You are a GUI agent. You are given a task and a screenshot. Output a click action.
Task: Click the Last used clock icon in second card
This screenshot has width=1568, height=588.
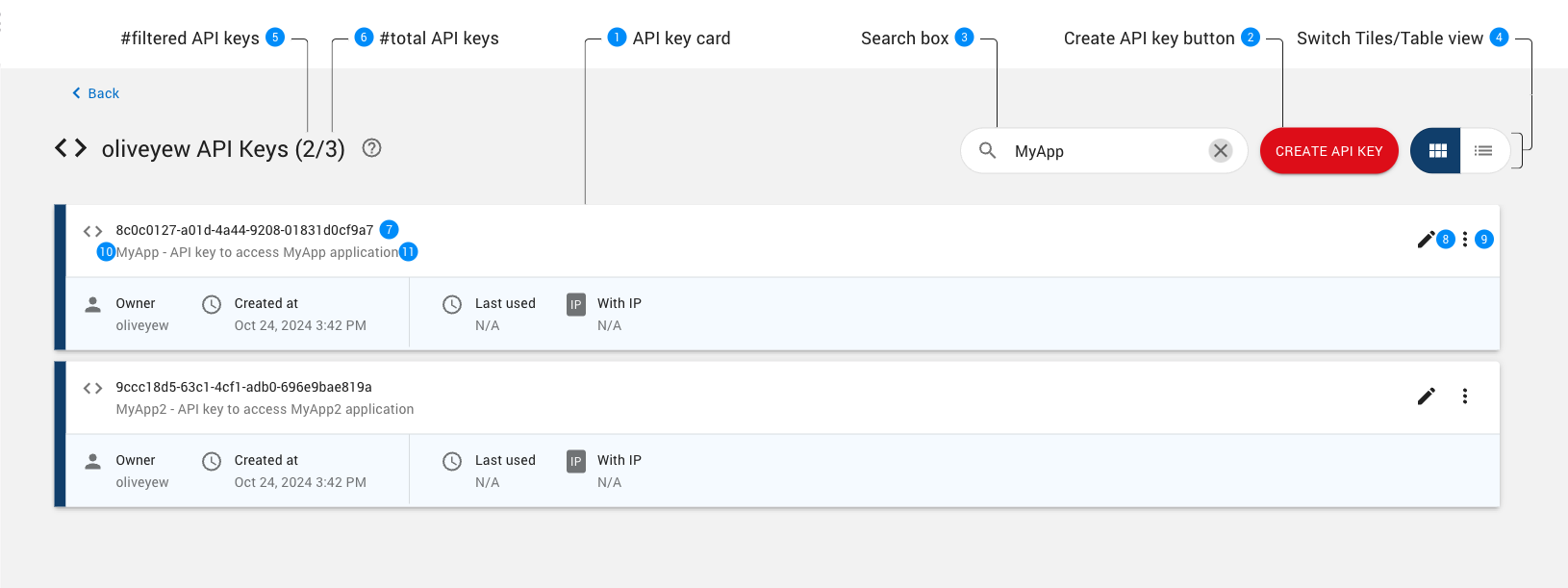click(452, 462)
